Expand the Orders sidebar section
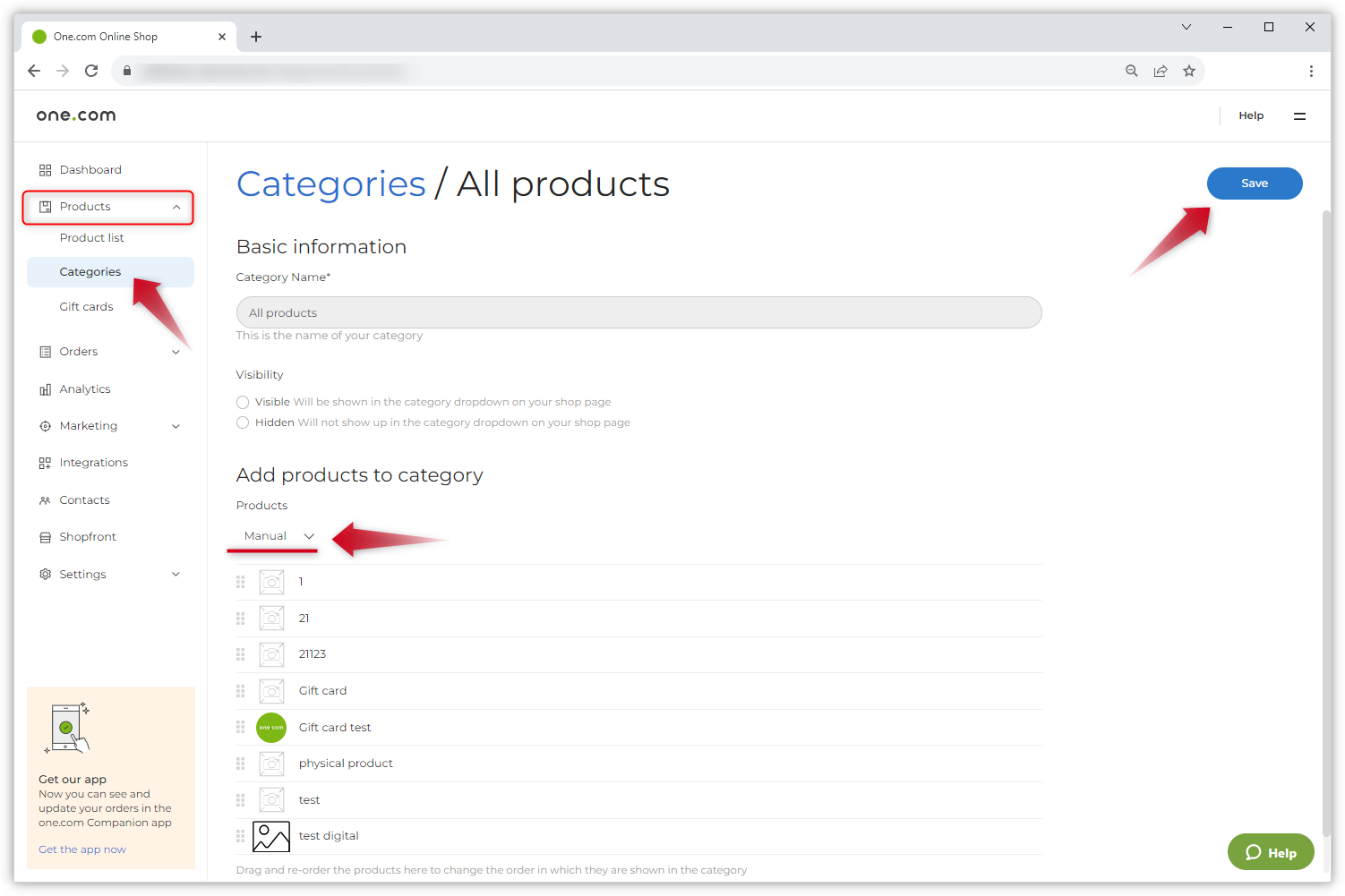This screenshot has width=1345, height=896. (x=176, y=352)
